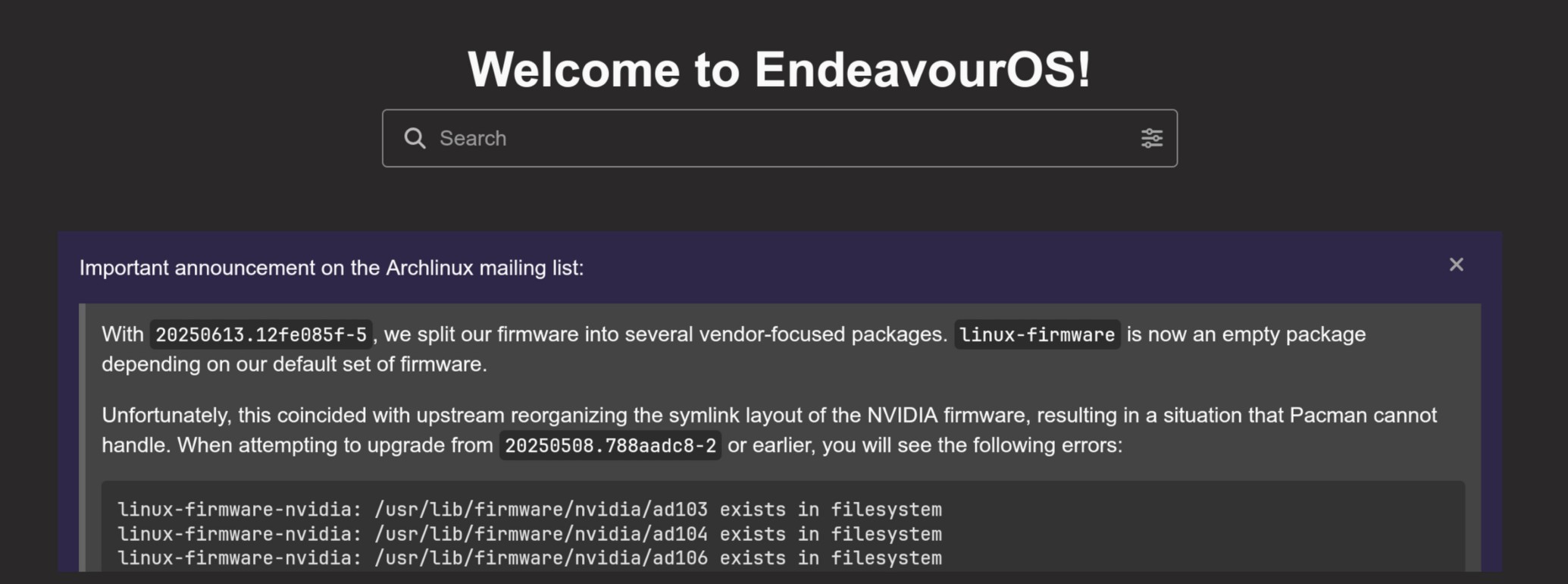
Task: Open the search filter options icon
Action: (x=1151, y=138)
